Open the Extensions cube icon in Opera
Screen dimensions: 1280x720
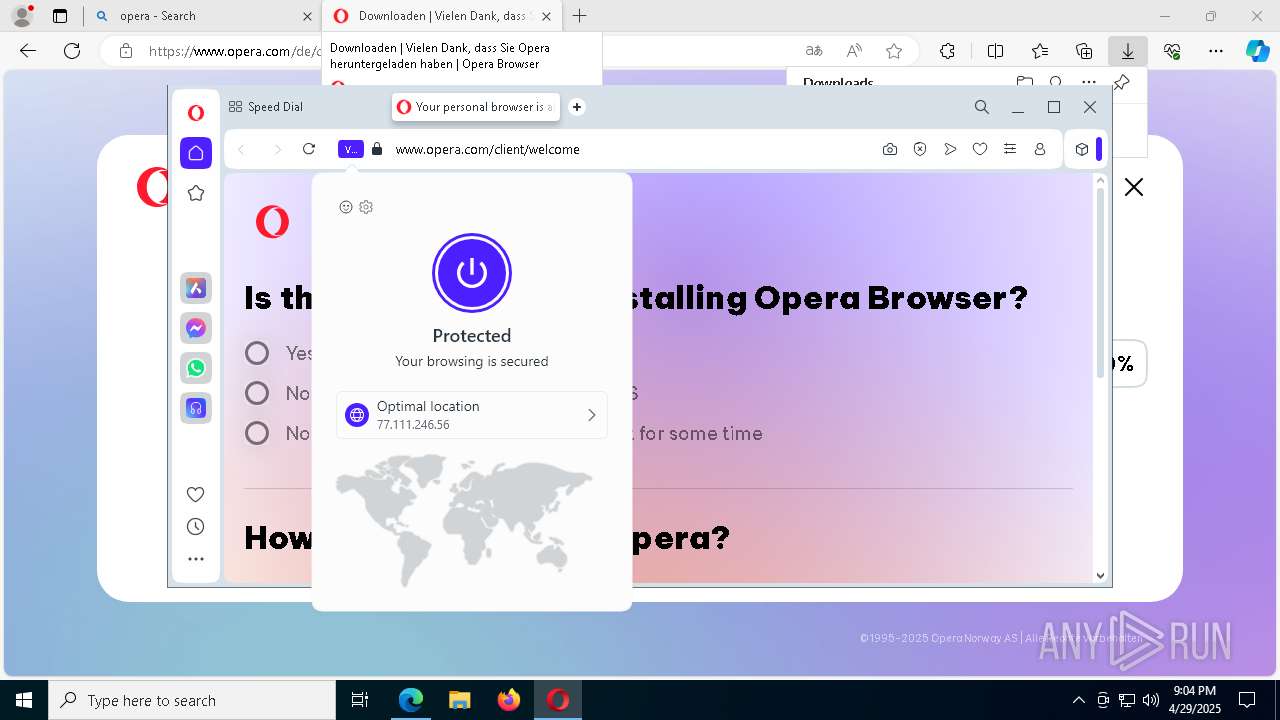pyautogui.click(x=1082, y=149)
